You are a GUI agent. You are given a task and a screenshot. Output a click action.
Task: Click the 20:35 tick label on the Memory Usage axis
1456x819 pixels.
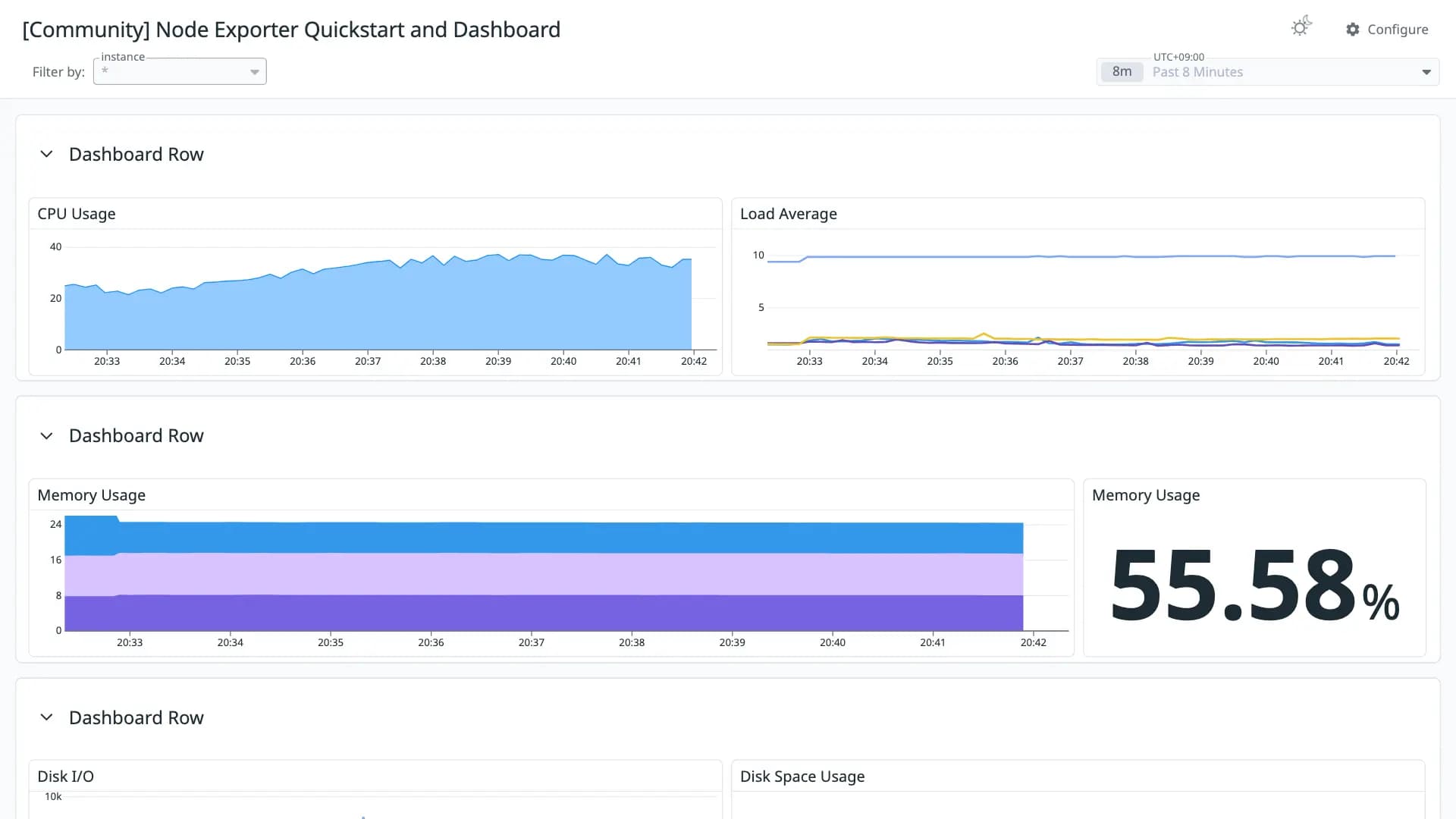(331, 642)
